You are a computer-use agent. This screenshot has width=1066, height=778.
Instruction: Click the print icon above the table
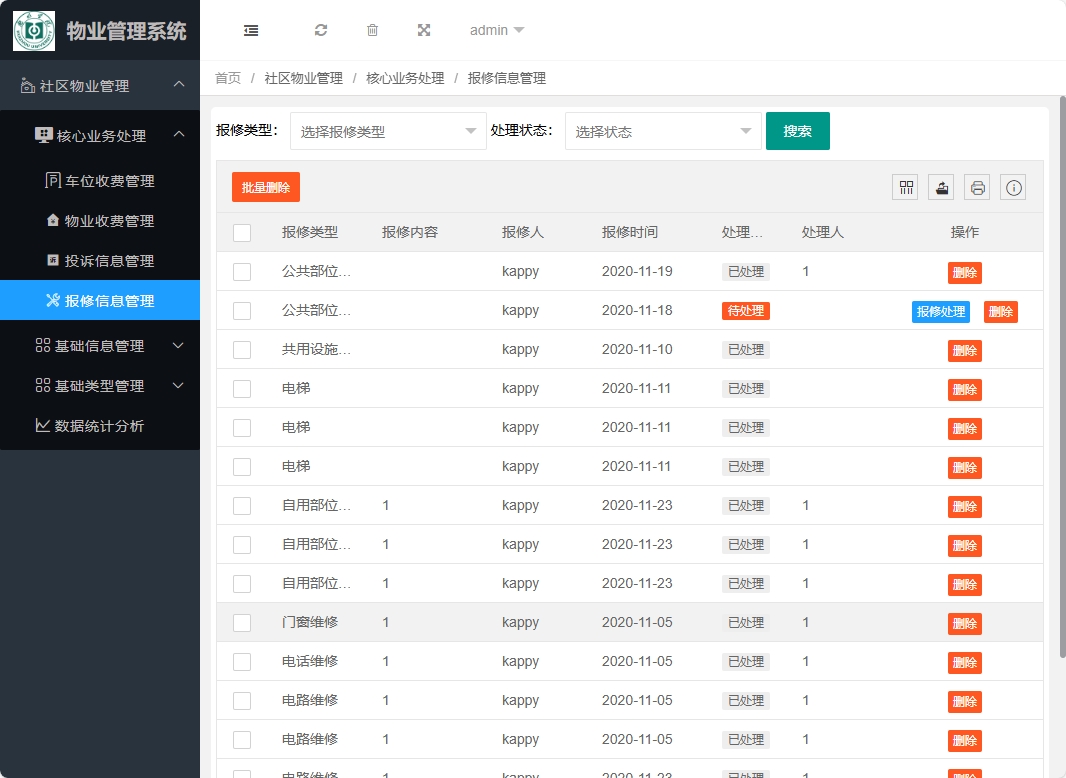pos(977,187)
